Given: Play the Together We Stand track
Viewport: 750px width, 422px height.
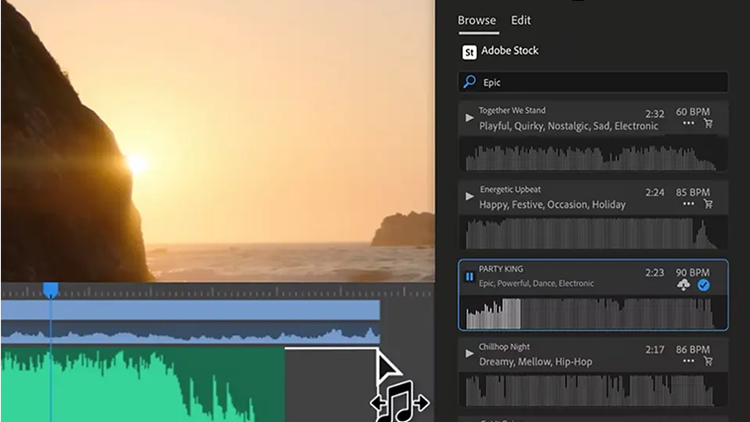Looking at the screenshot, I should 469,117.
